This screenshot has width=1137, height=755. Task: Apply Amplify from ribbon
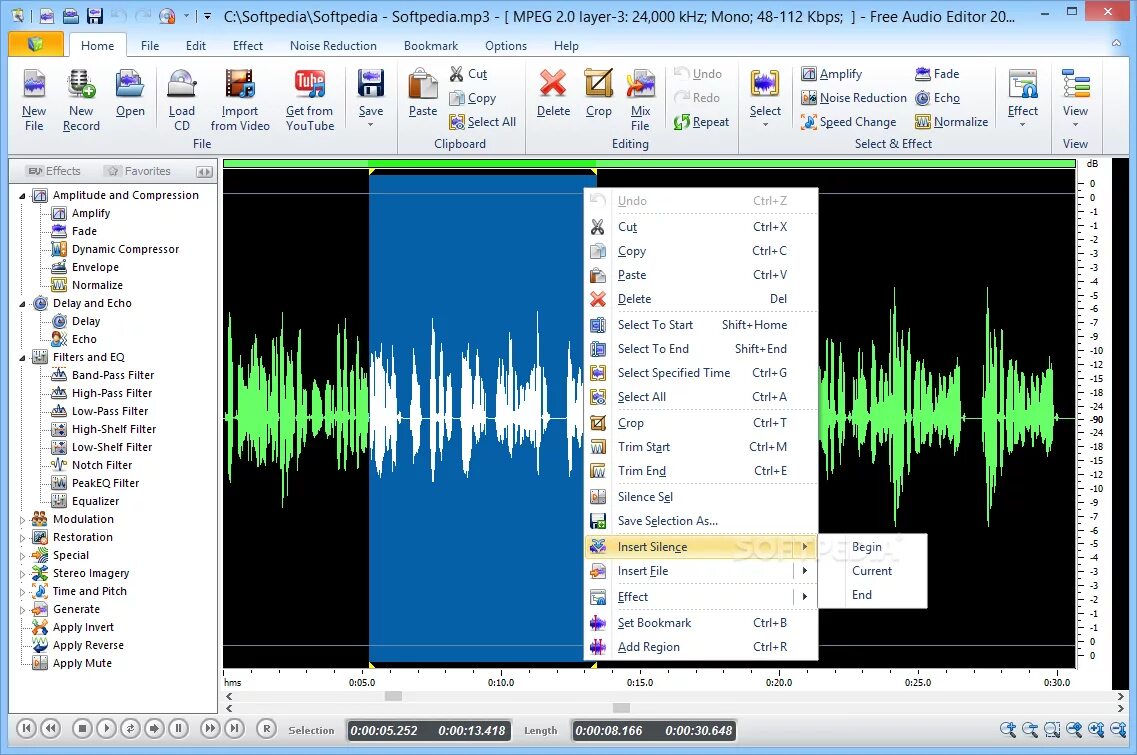[832, 74]
